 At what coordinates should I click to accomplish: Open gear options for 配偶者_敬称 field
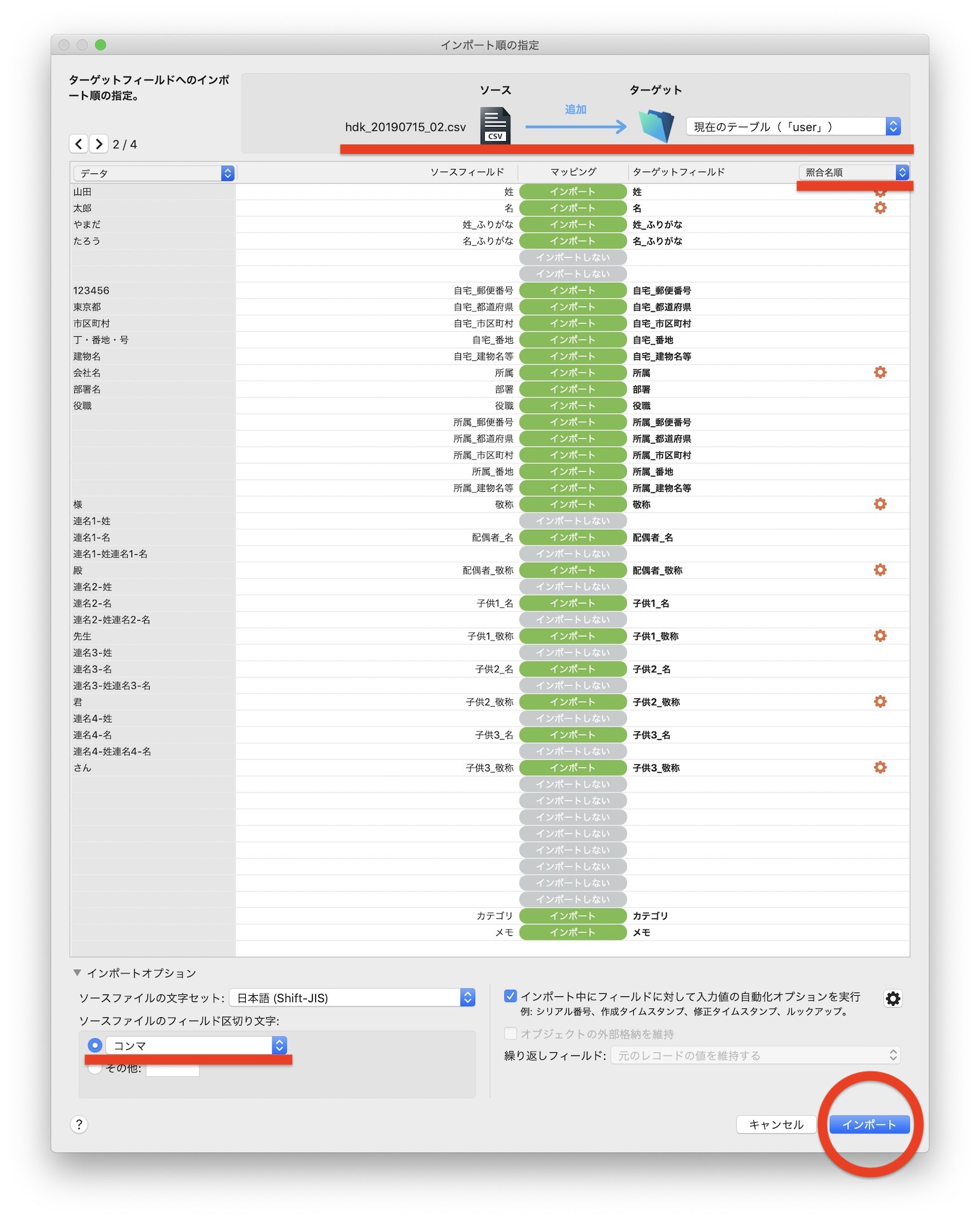click(x=880, y=570)
